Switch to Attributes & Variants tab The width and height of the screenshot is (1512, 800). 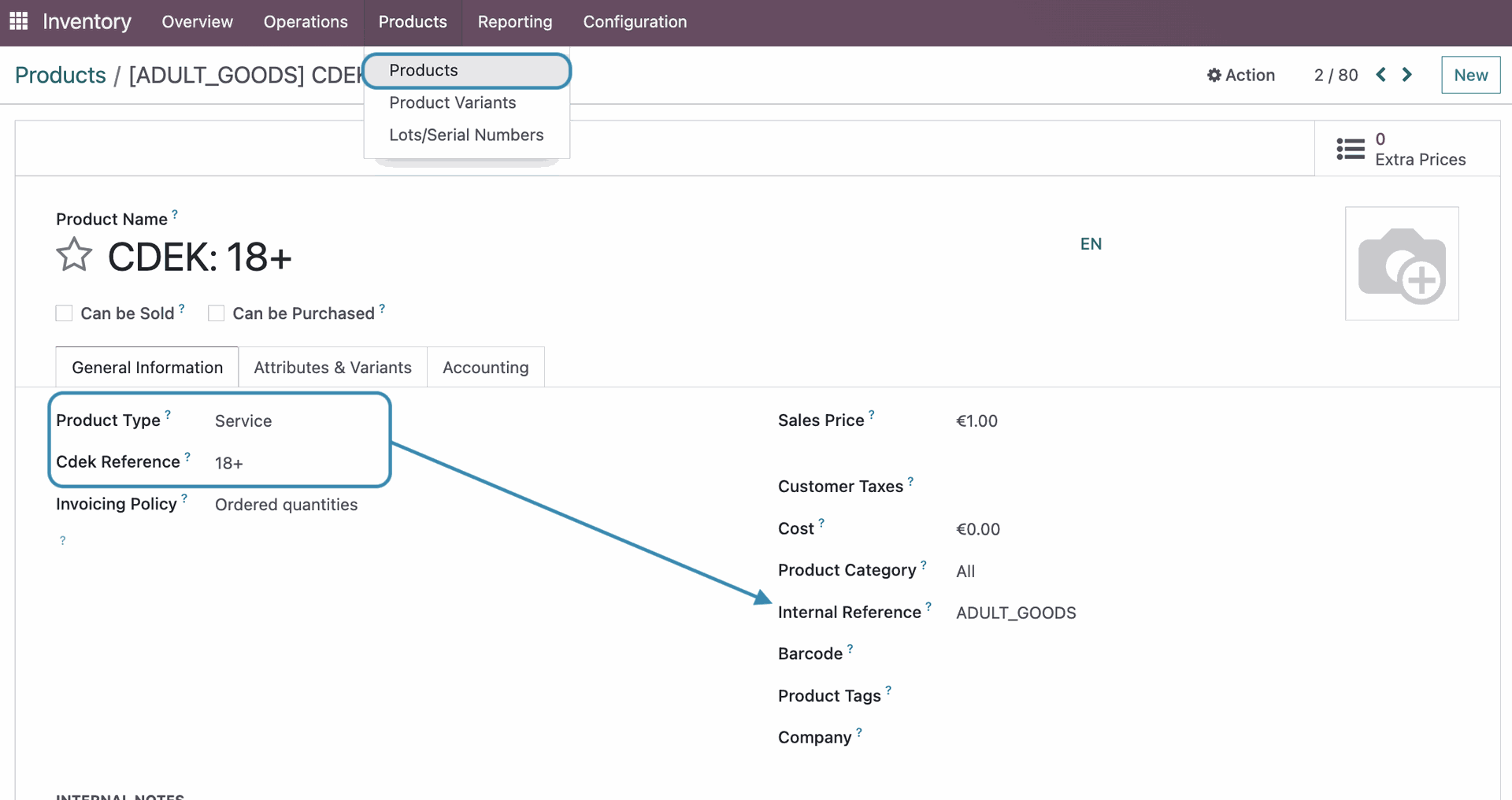pyautogui.click(x=332, y=368)
